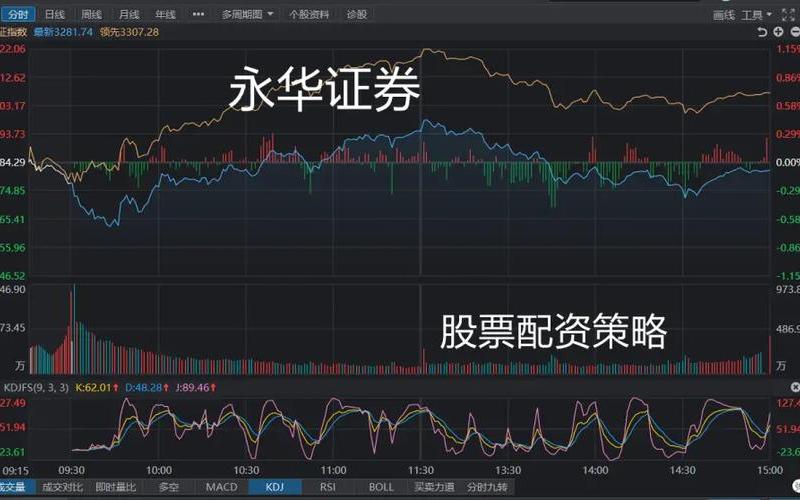Viewport: 800px width, 500px height.
Task: Toggle fullscreen chart view icon
Action: pos(789,15)
